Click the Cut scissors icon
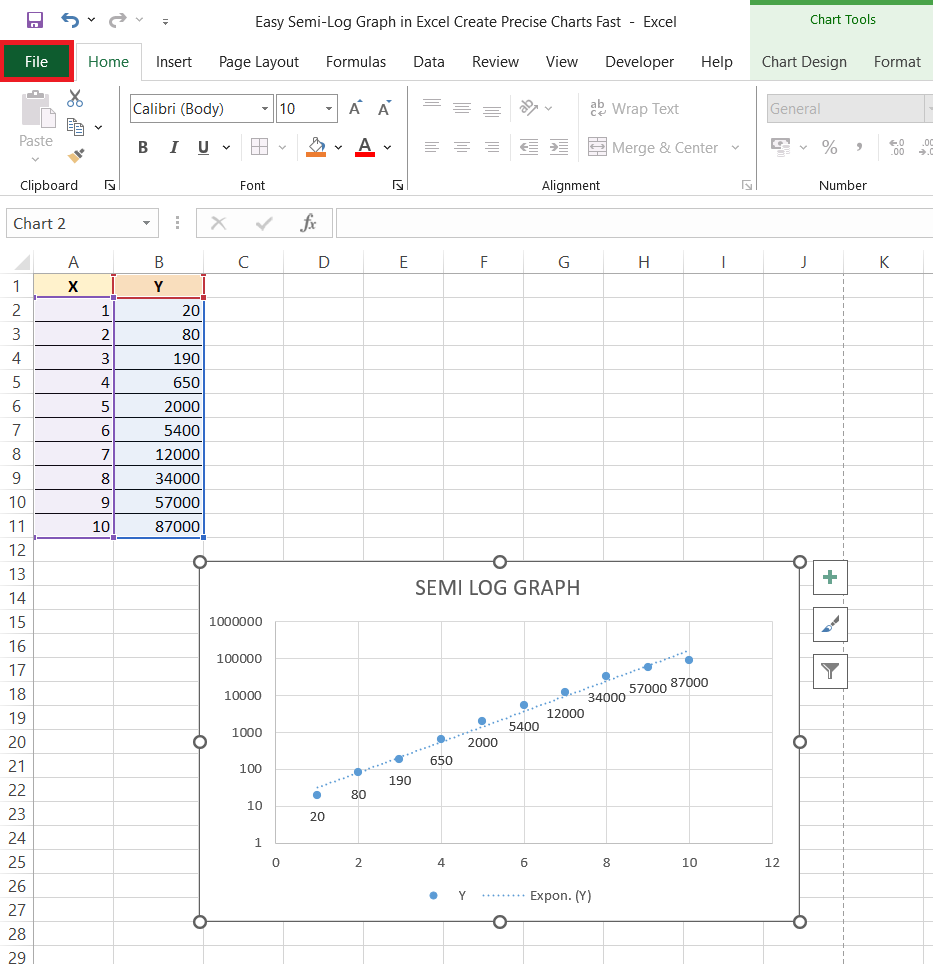Viewport: 933px width, 964px height. click(75, 98)
